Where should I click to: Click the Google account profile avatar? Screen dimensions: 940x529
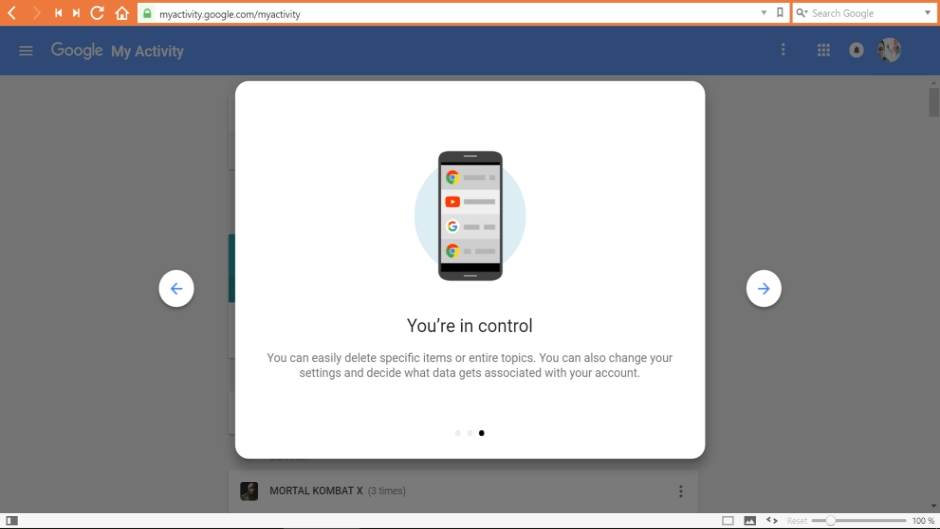pos(889,50)
